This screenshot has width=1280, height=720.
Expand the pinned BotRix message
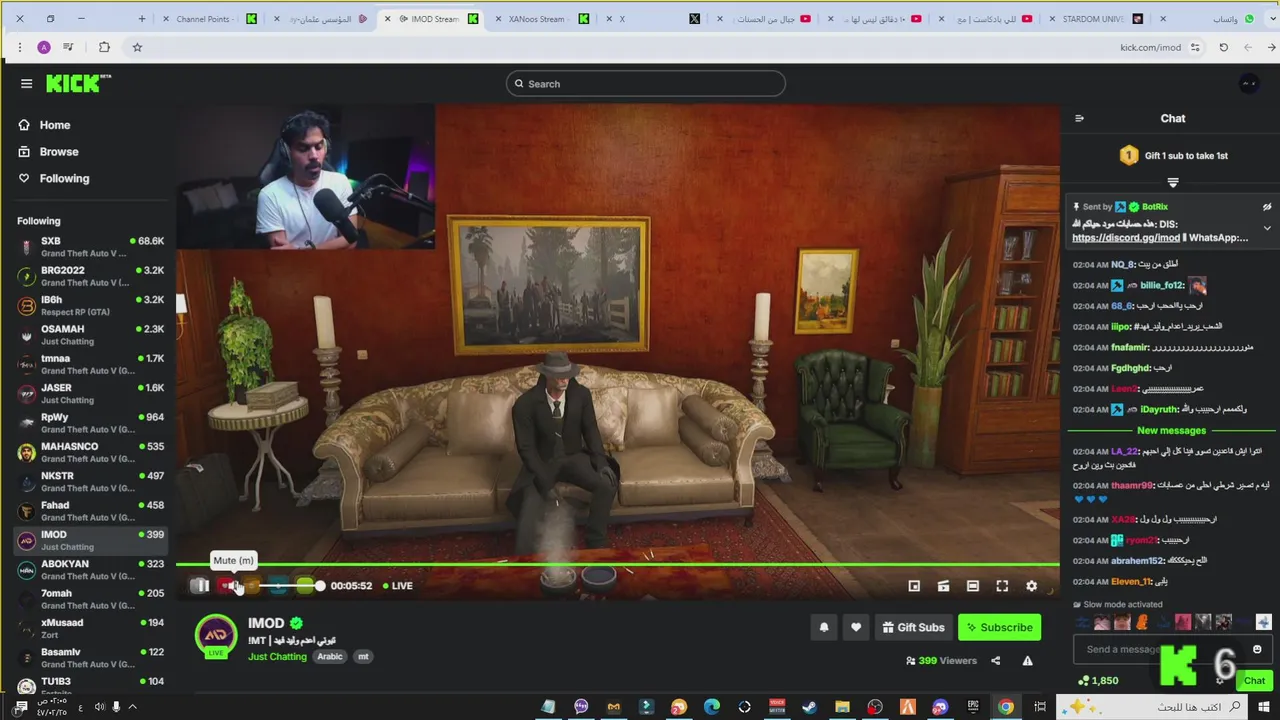pos(1267,228)
